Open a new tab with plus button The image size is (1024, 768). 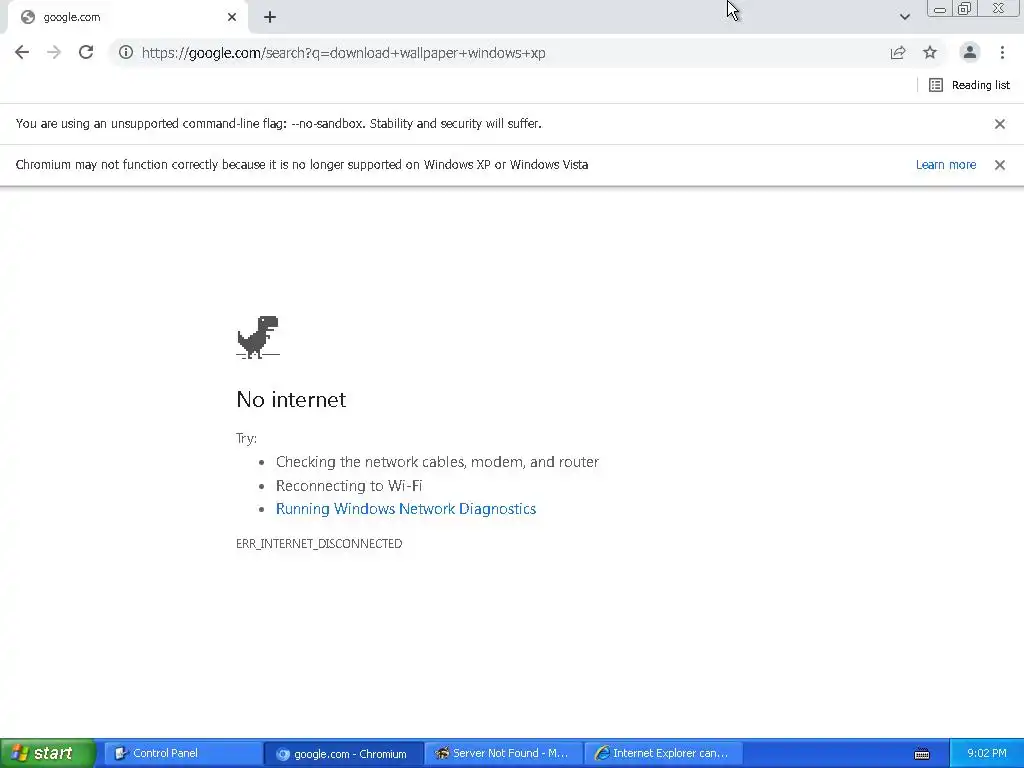(270, 17)
